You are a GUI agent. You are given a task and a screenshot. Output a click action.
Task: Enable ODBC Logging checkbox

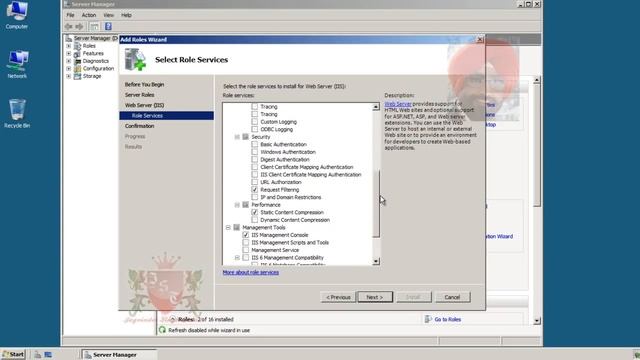pos(255,129)
